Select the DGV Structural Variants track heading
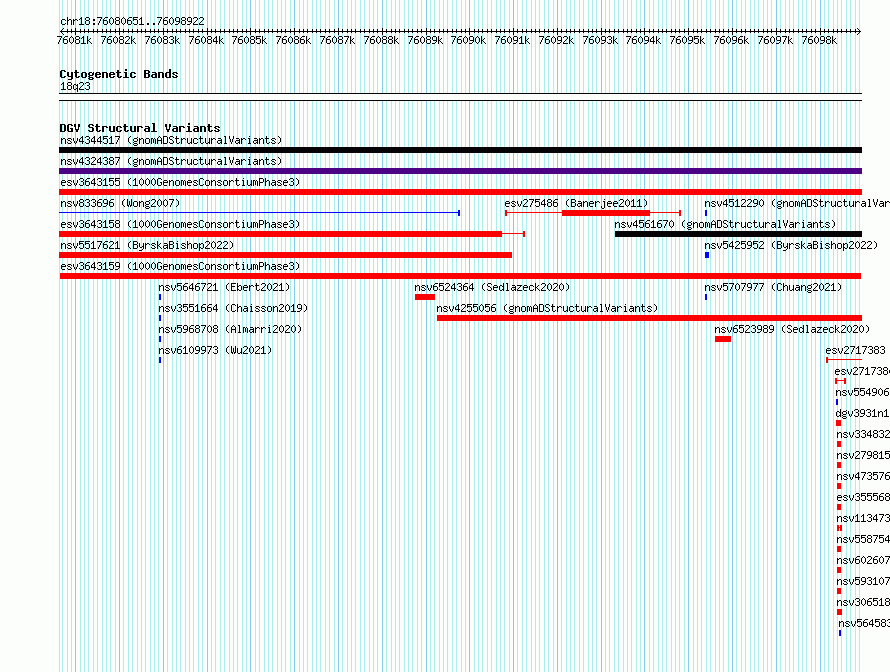This screenshot has height=672, width=890. tap(140, 128)
